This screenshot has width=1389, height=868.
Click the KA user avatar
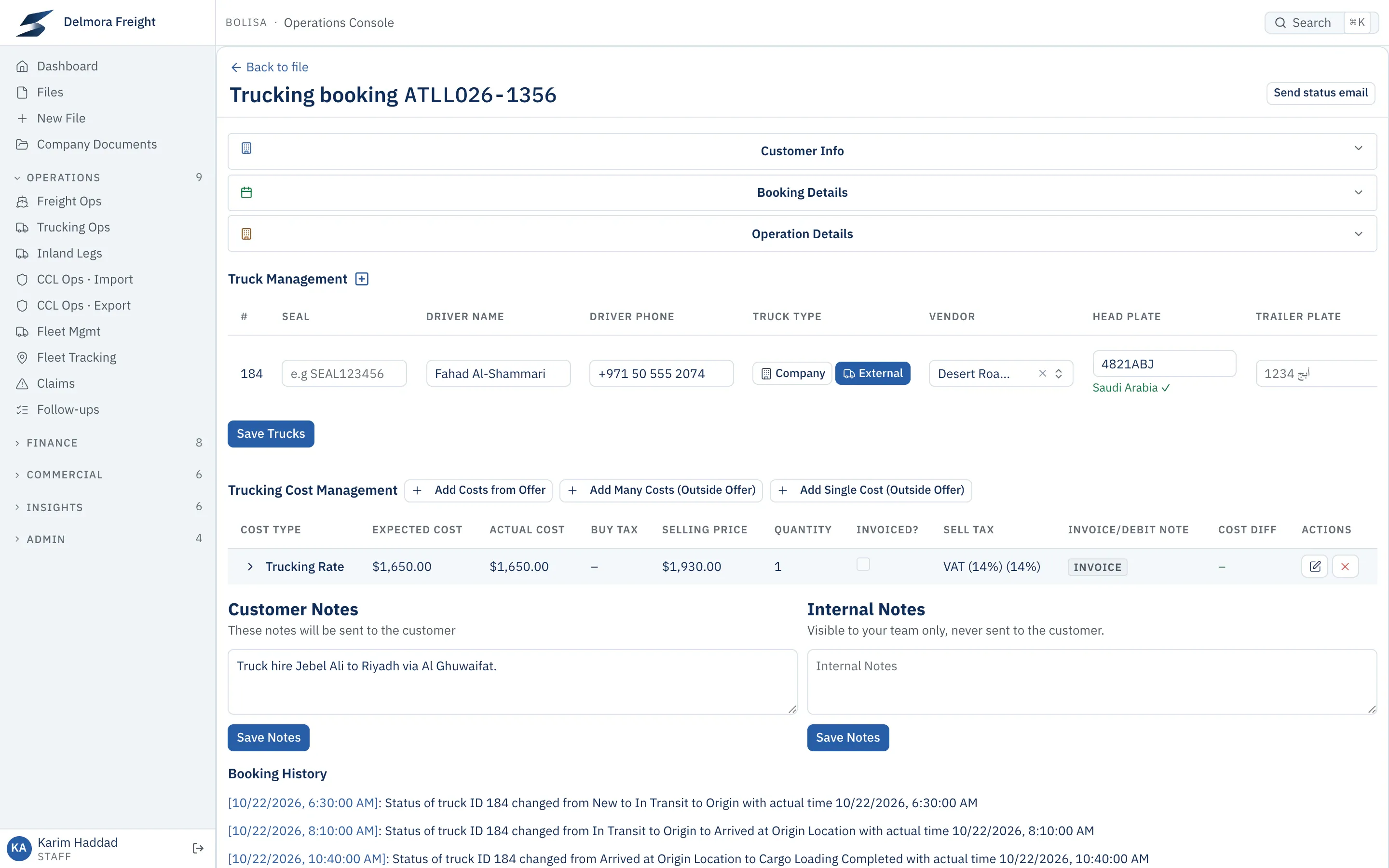[x=19, y=848]
